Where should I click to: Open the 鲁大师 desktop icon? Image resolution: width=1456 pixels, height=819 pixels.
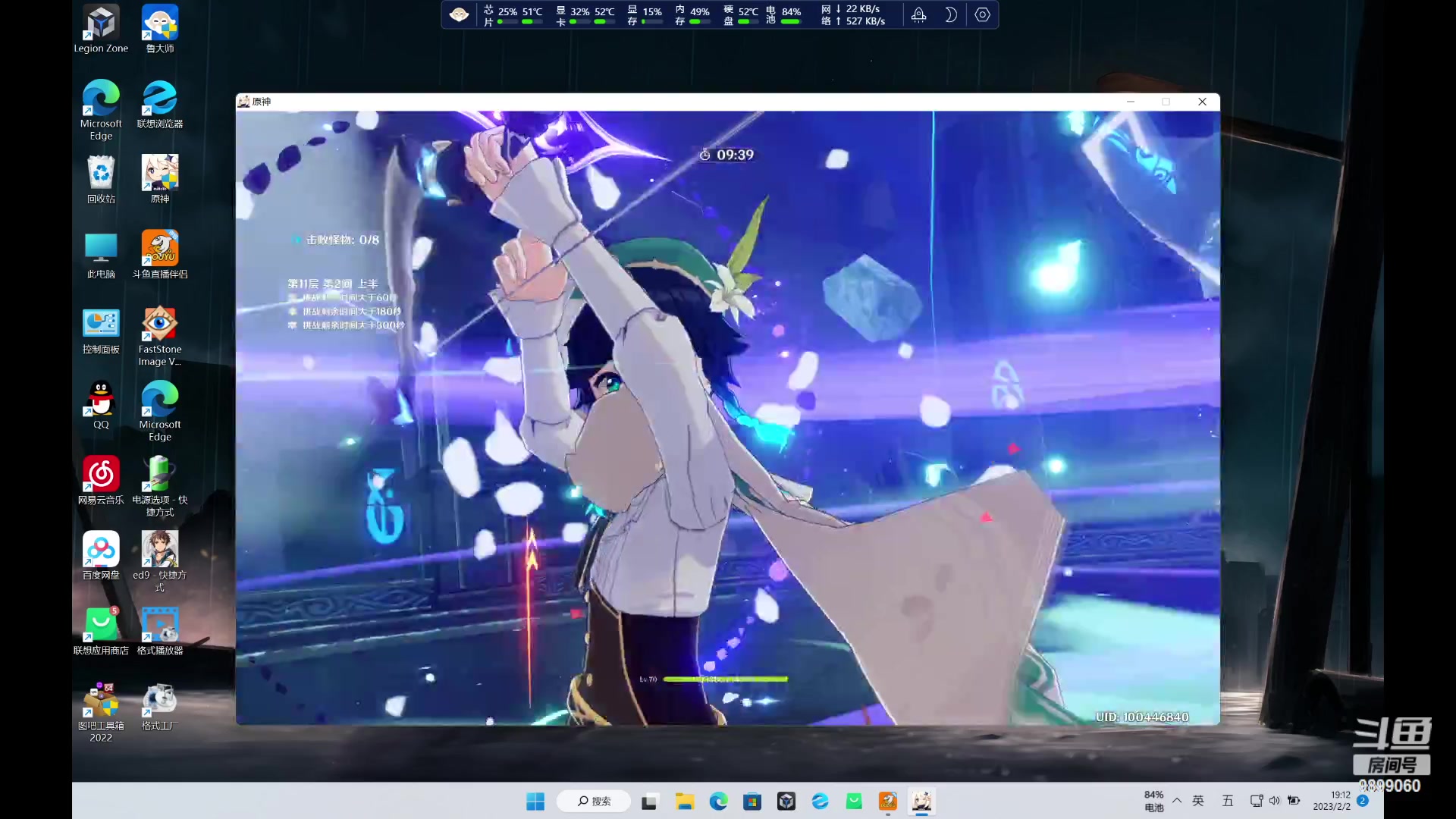pos(160,29)
